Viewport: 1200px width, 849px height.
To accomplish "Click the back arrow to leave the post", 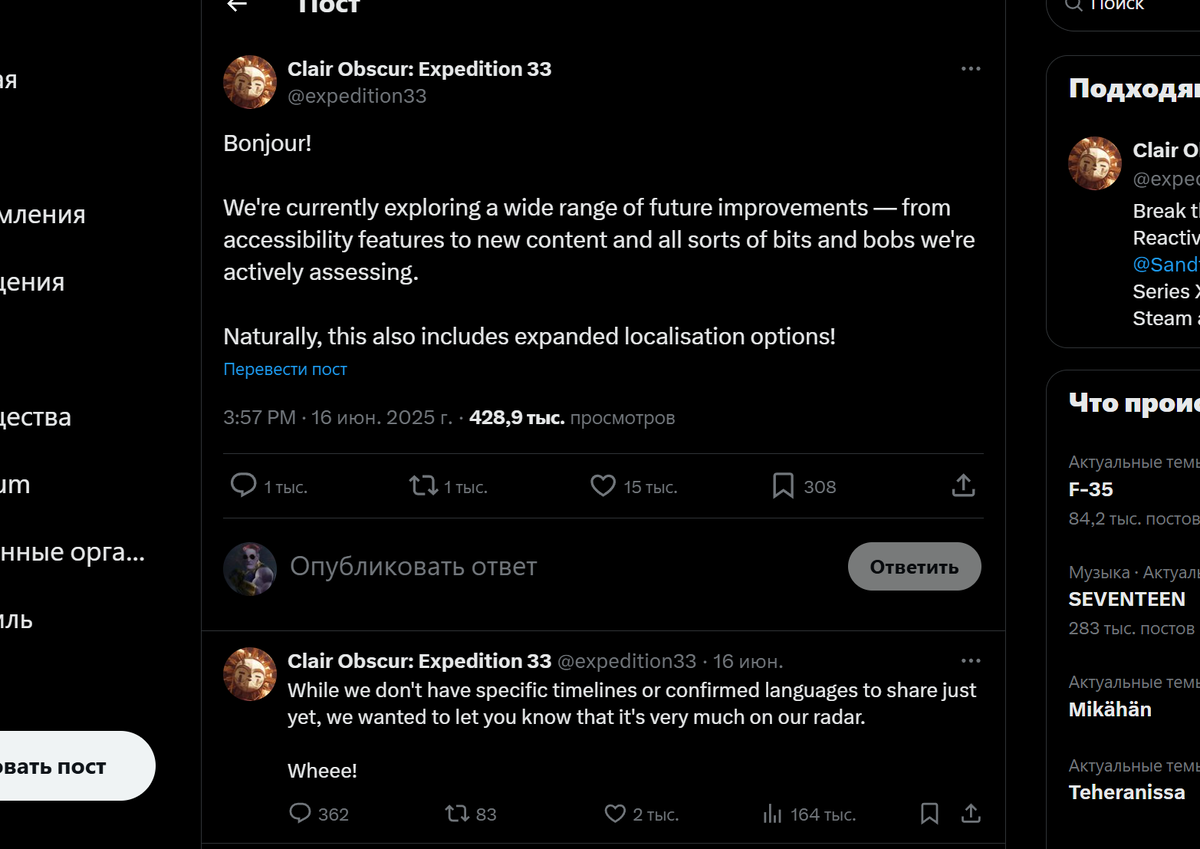I will (236, 6).
